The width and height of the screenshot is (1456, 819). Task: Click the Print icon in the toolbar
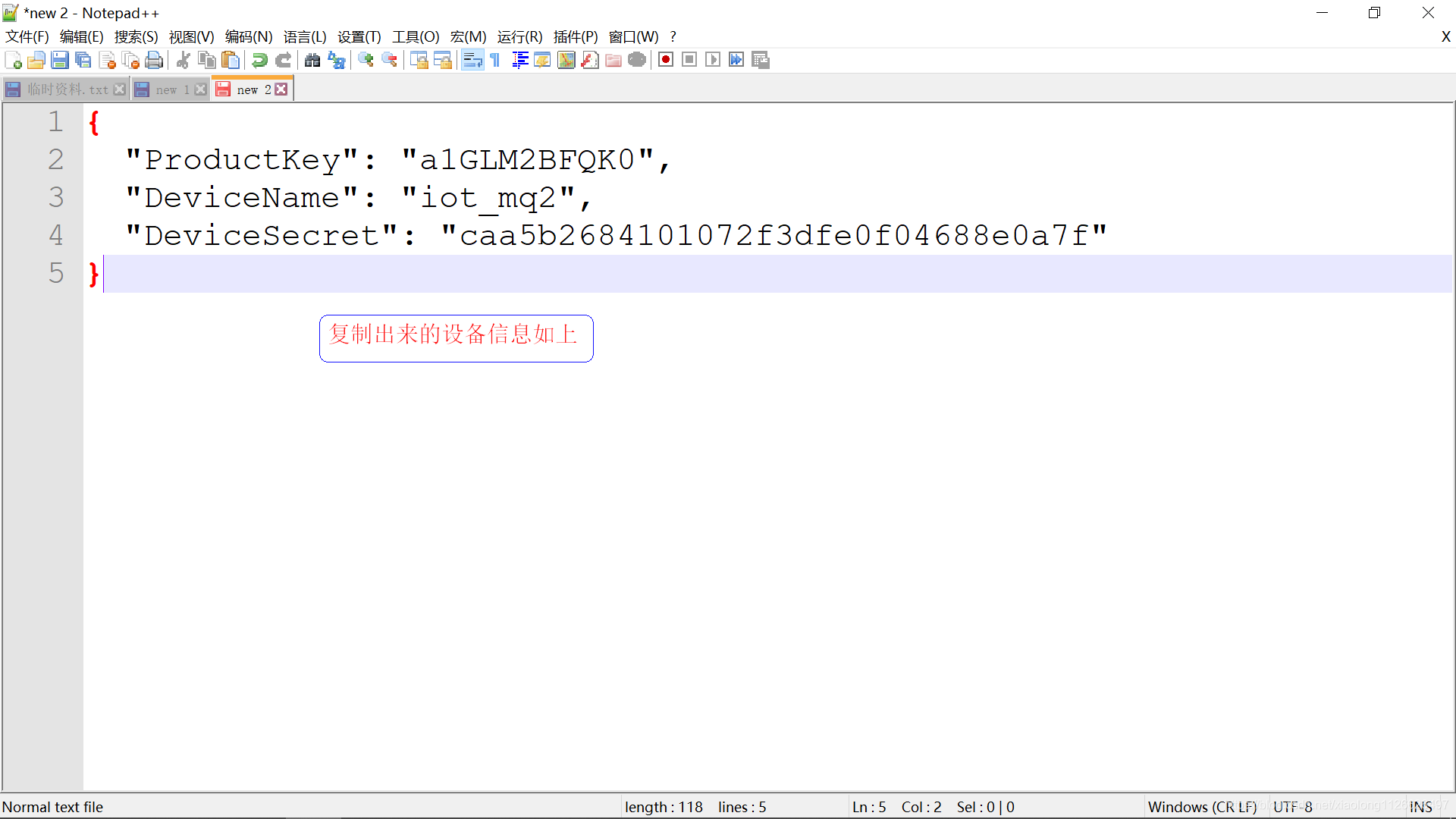tap(154, 60)
